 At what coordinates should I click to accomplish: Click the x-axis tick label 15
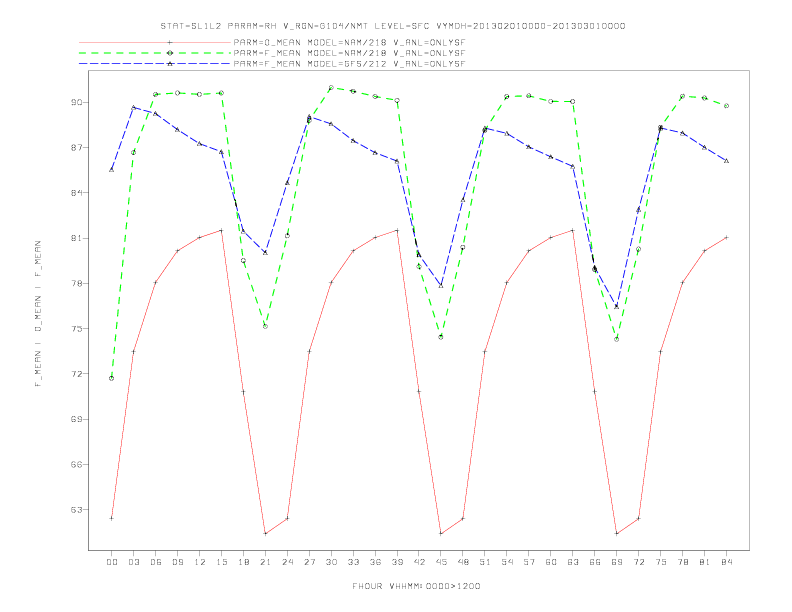(221, 562)
